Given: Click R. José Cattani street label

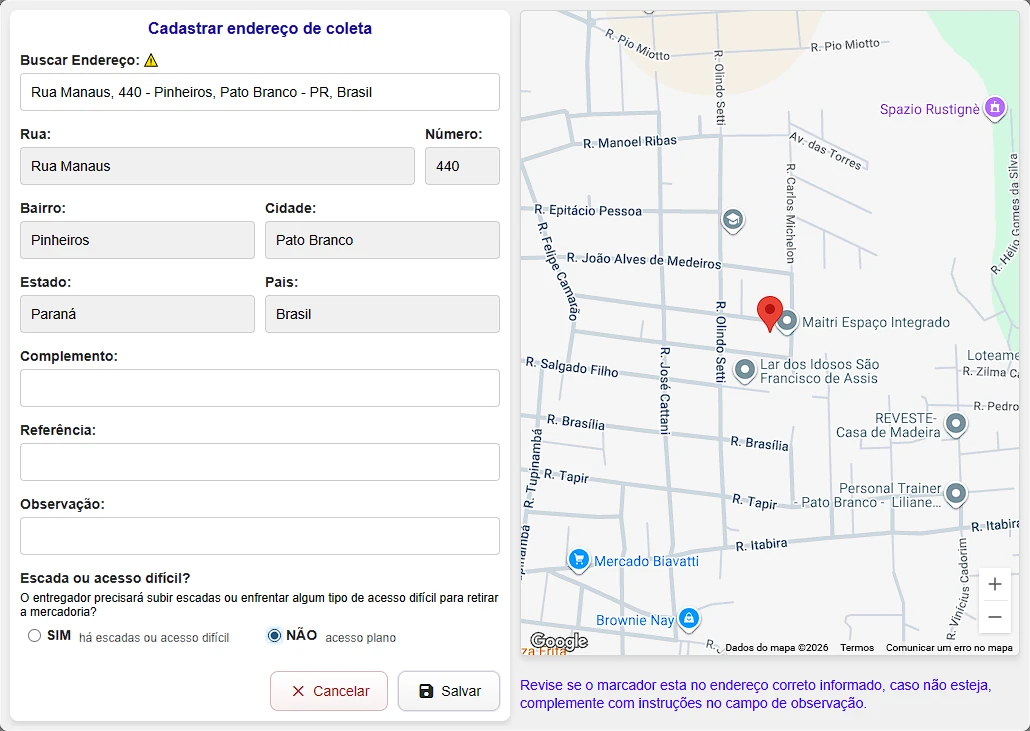Looking at the screenshot, I should point(665,391).
